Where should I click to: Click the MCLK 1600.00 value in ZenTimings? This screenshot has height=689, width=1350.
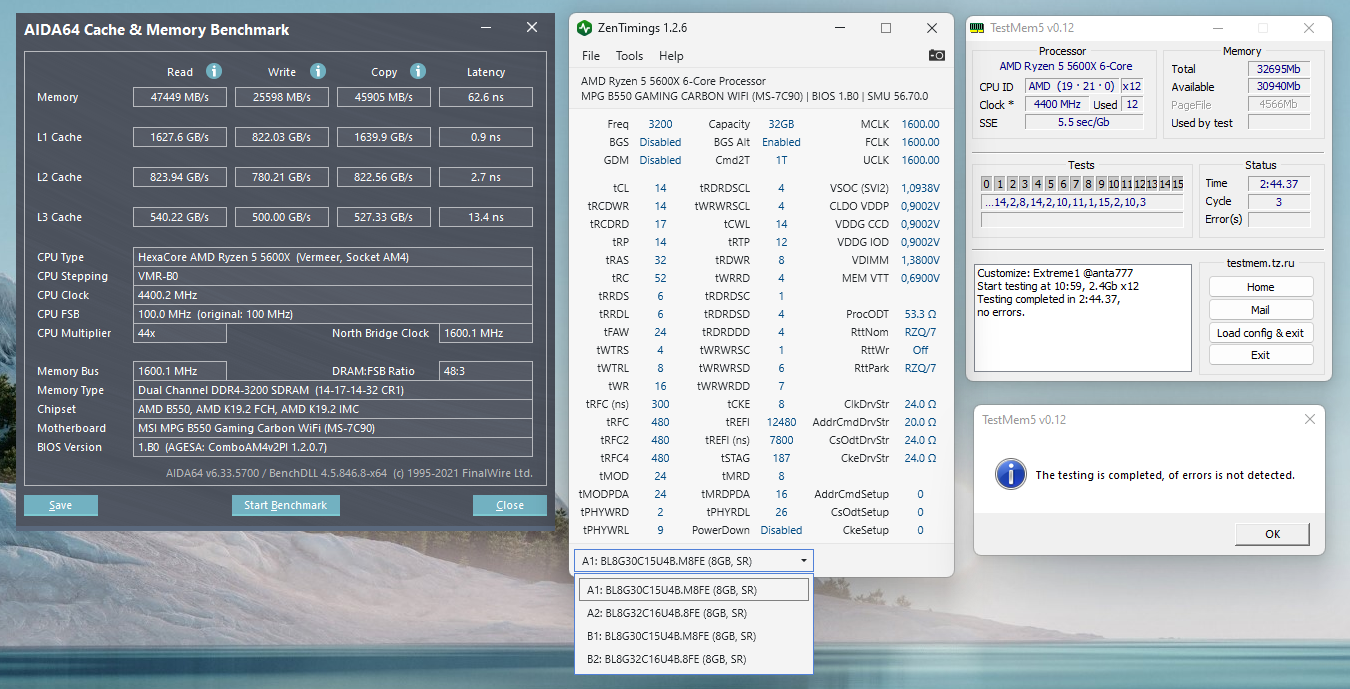[920, 124]
